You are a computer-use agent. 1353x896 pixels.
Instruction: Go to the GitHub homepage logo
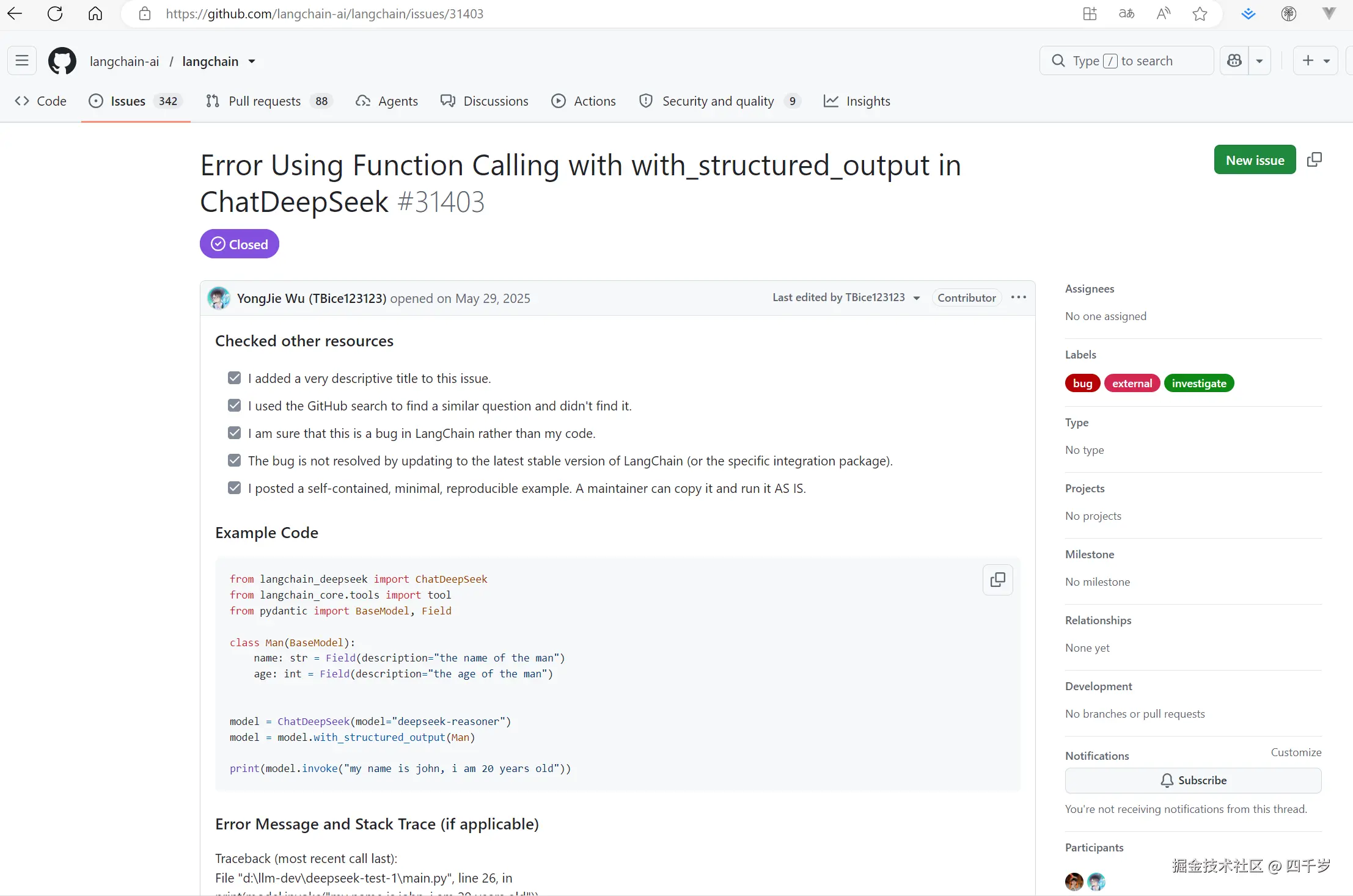click(x=62, y=61)
